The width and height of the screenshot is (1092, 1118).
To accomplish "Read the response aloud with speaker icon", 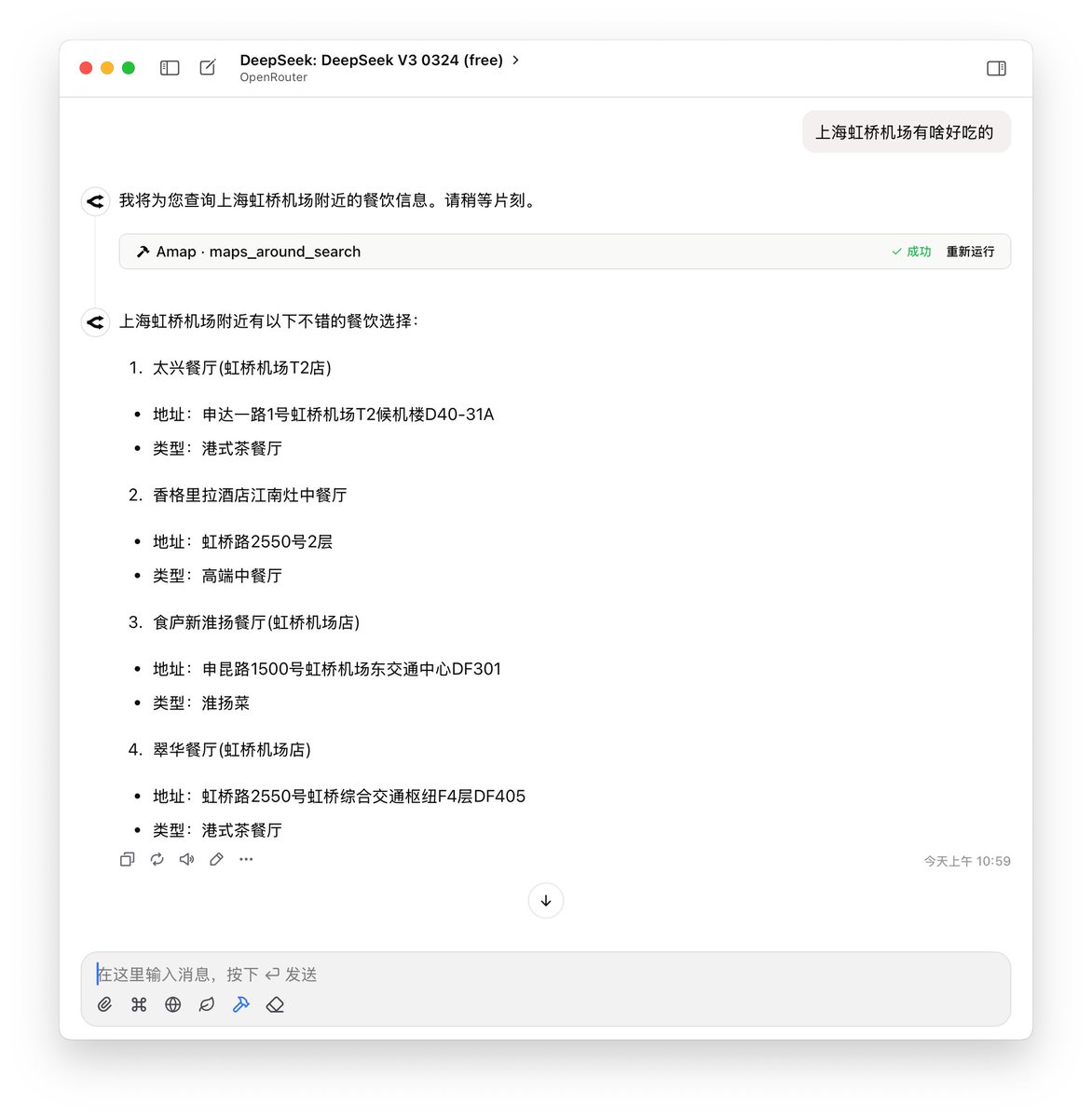I will point(186,859).
